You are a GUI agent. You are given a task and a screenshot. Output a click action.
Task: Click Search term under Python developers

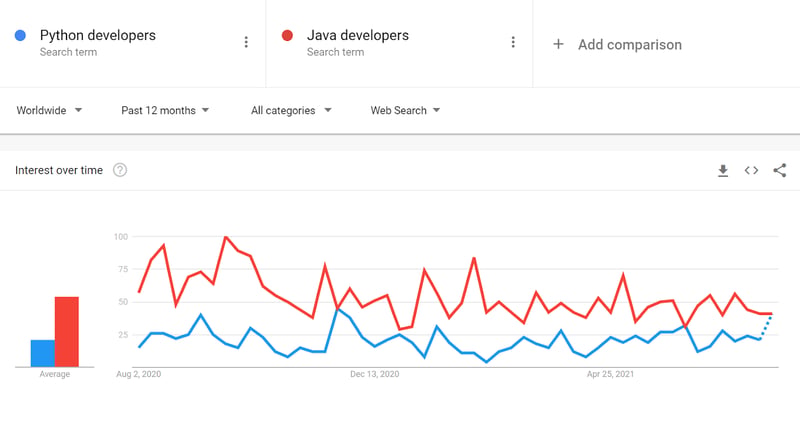click(x=68, y=52)
